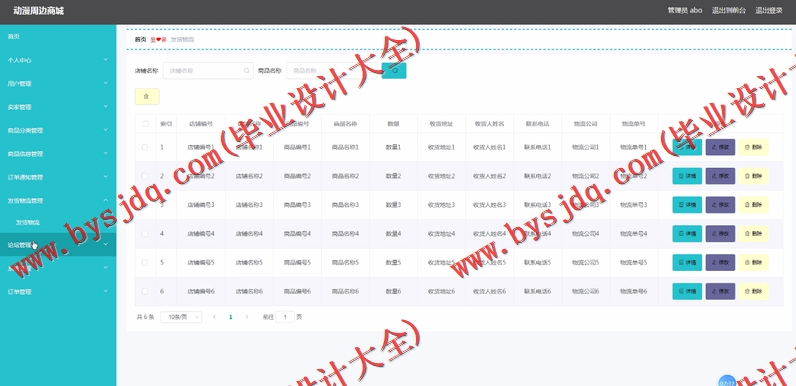This screenshot has height=386, width=796.
Task: Check the checkbox for row 6
Action: (145, 292)
